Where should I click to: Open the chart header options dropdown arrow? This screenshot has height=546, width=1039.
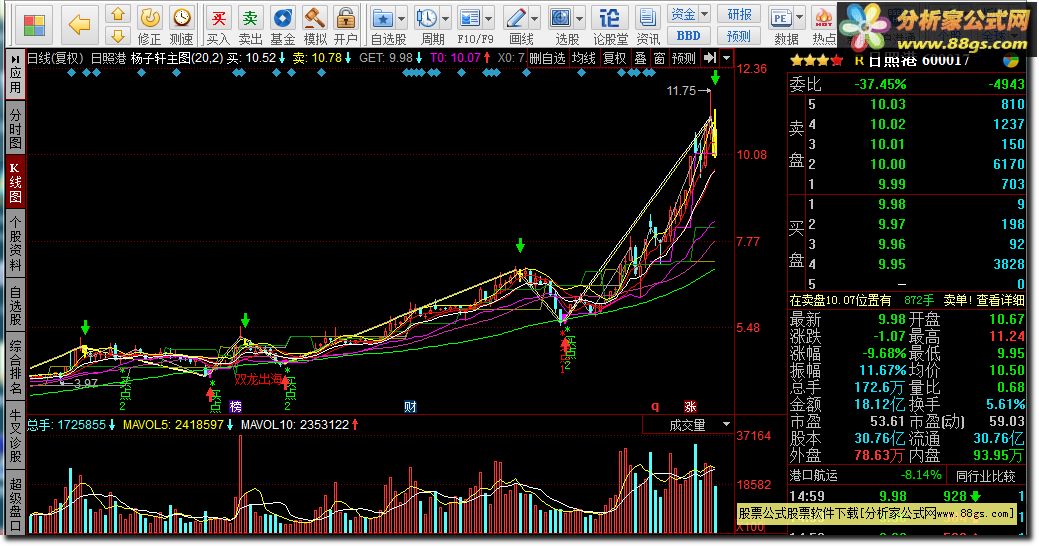(x=727, y=58)
